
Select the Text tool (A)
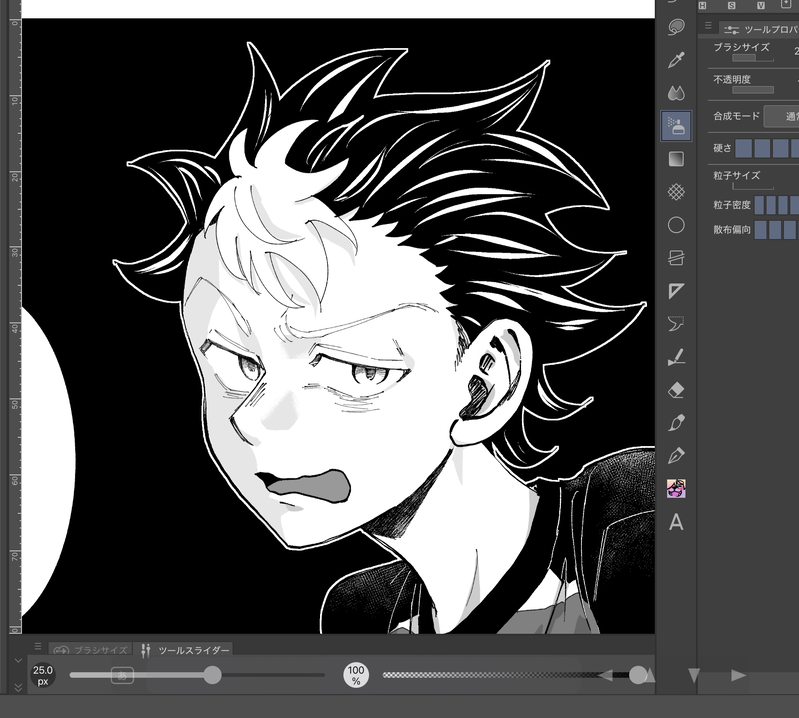(x=676, y=522)
